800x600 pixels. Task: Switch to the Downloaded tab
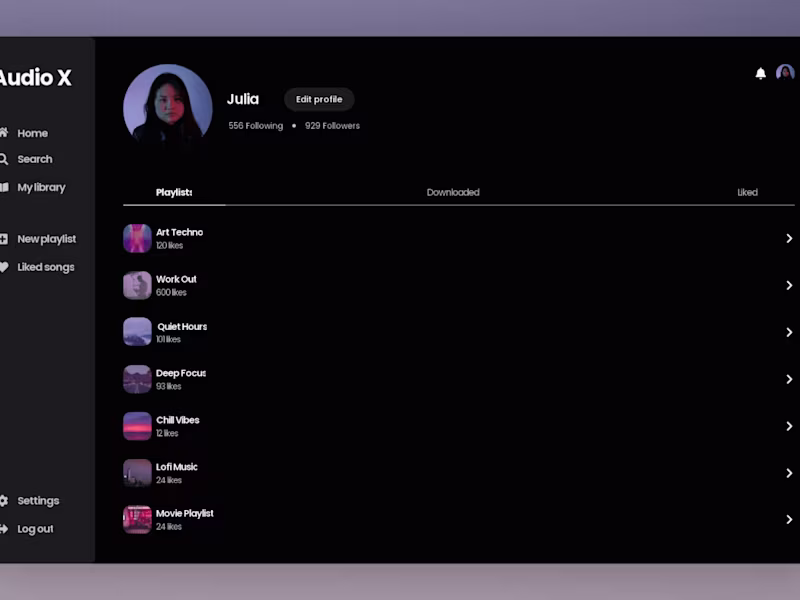point(453,192)
